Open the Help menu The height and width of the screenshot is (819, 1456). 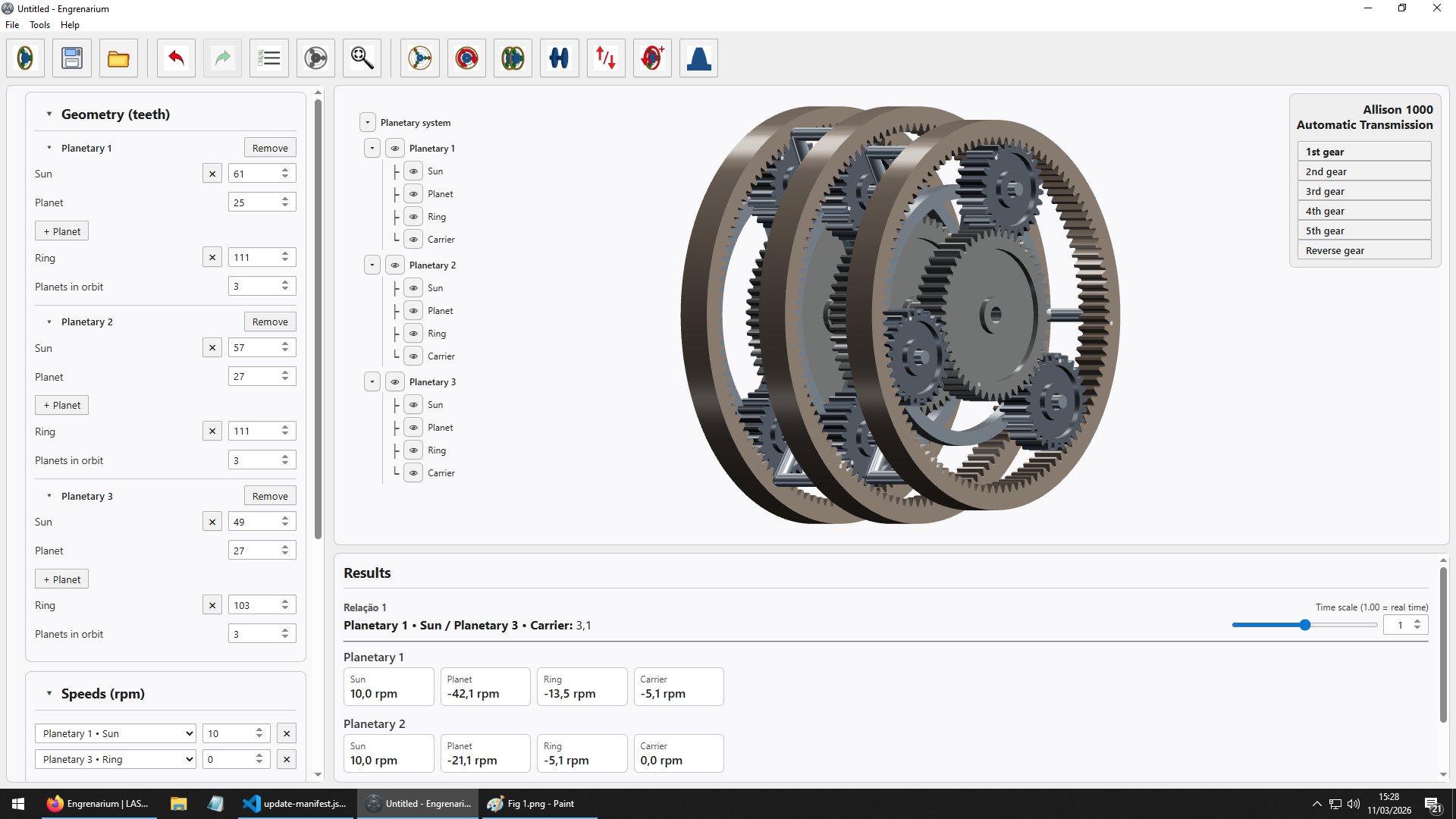click(x=70, y=25)
